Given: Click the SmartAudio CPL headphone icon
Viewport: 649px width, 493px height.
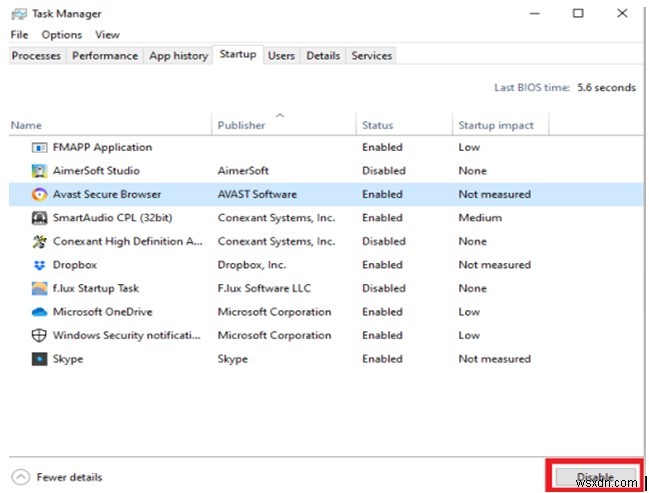Looking at the screenshot, I should click(39, 218).
